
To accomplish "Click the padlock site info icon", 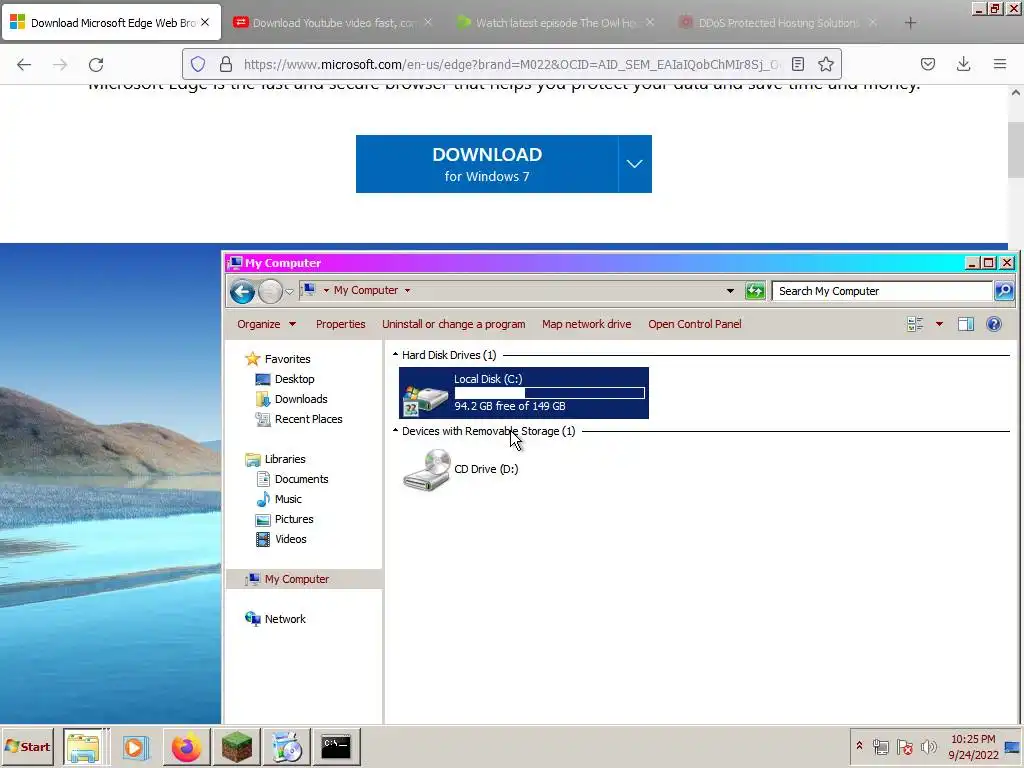I will (x=226, y=64).
